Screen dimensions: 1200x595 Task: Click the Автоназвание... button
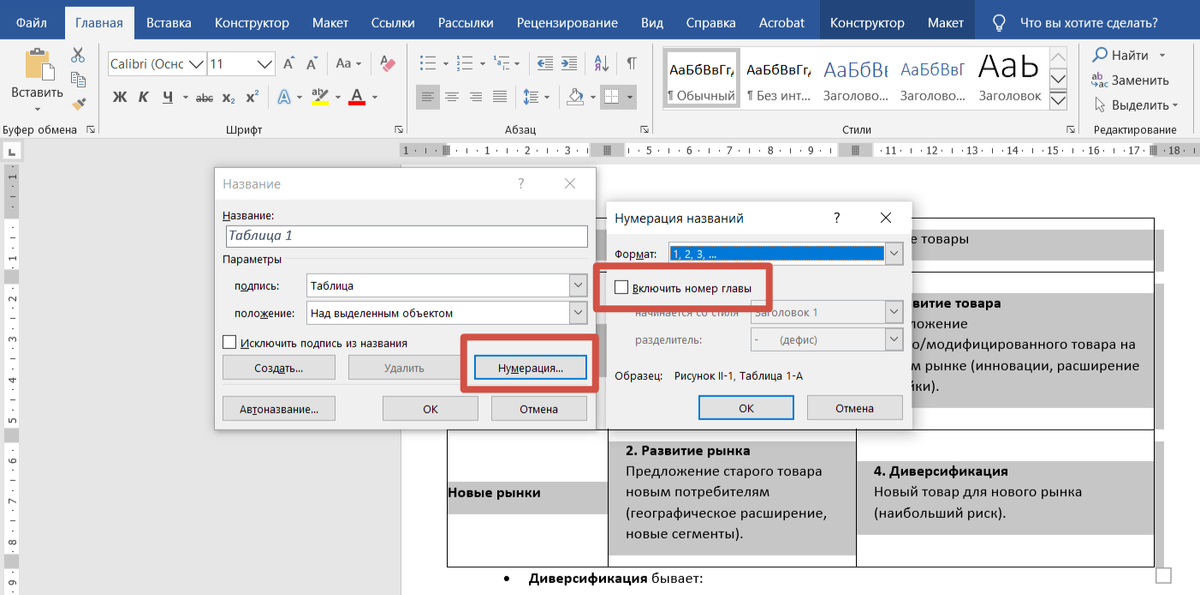279,408
